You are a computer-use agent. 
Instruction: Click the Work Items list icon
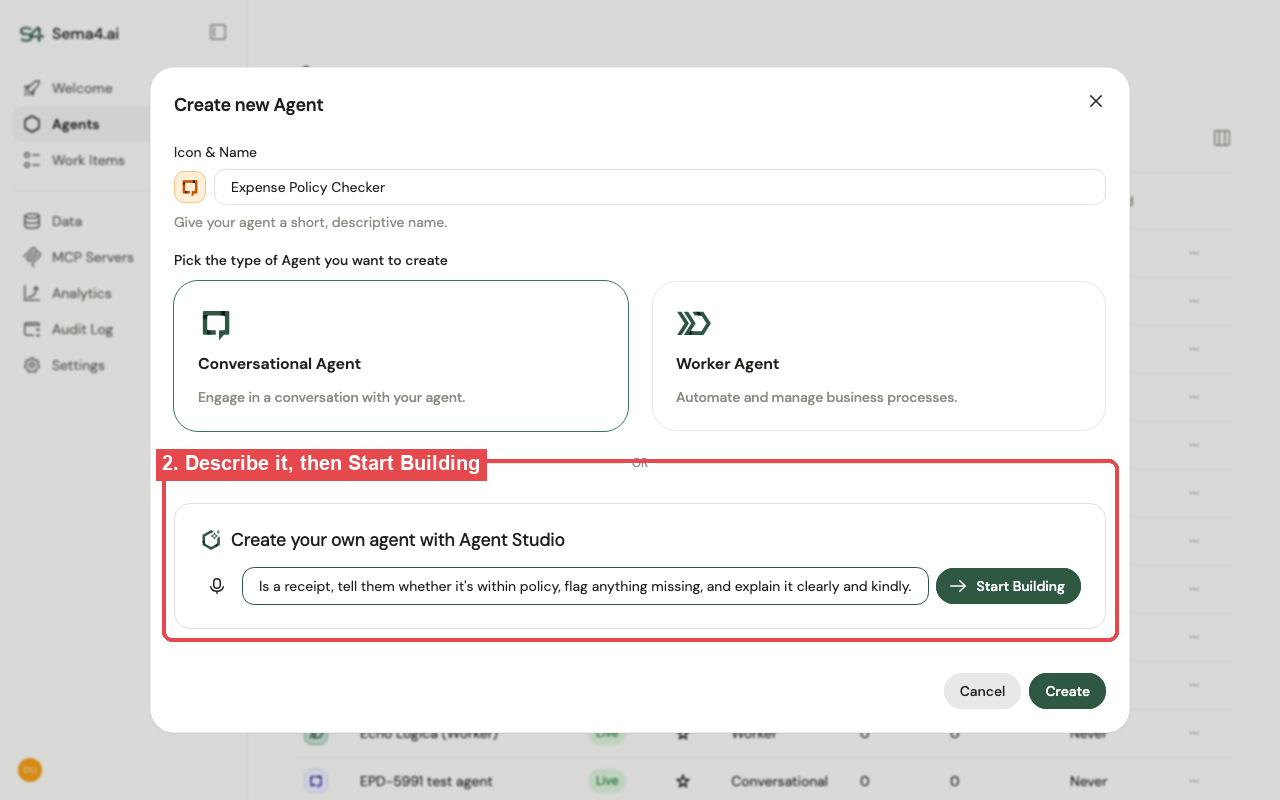(x=32, y=160)
